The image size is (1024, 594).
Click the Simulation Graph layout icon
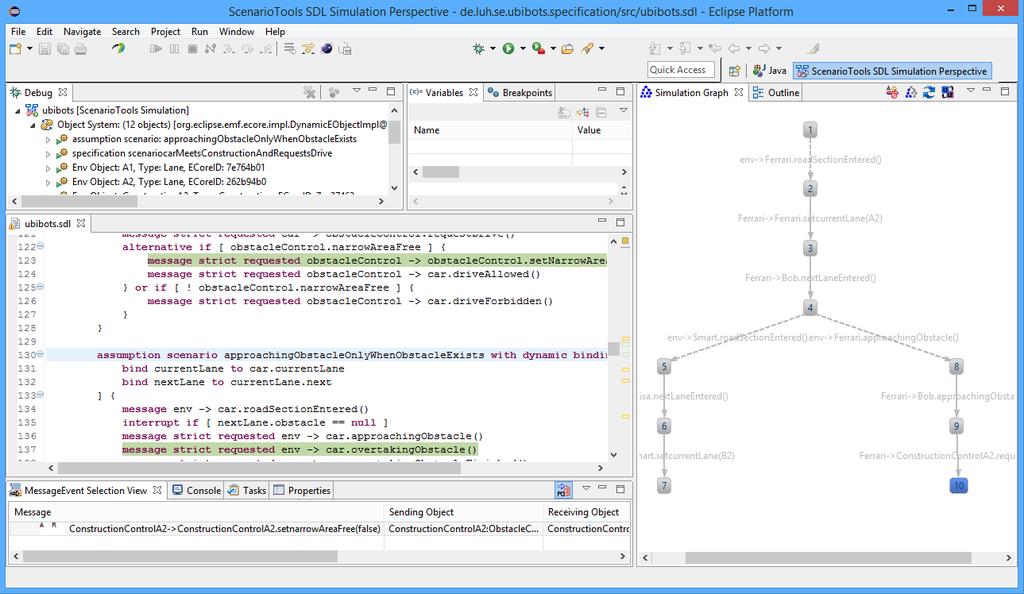pos(910,93)
